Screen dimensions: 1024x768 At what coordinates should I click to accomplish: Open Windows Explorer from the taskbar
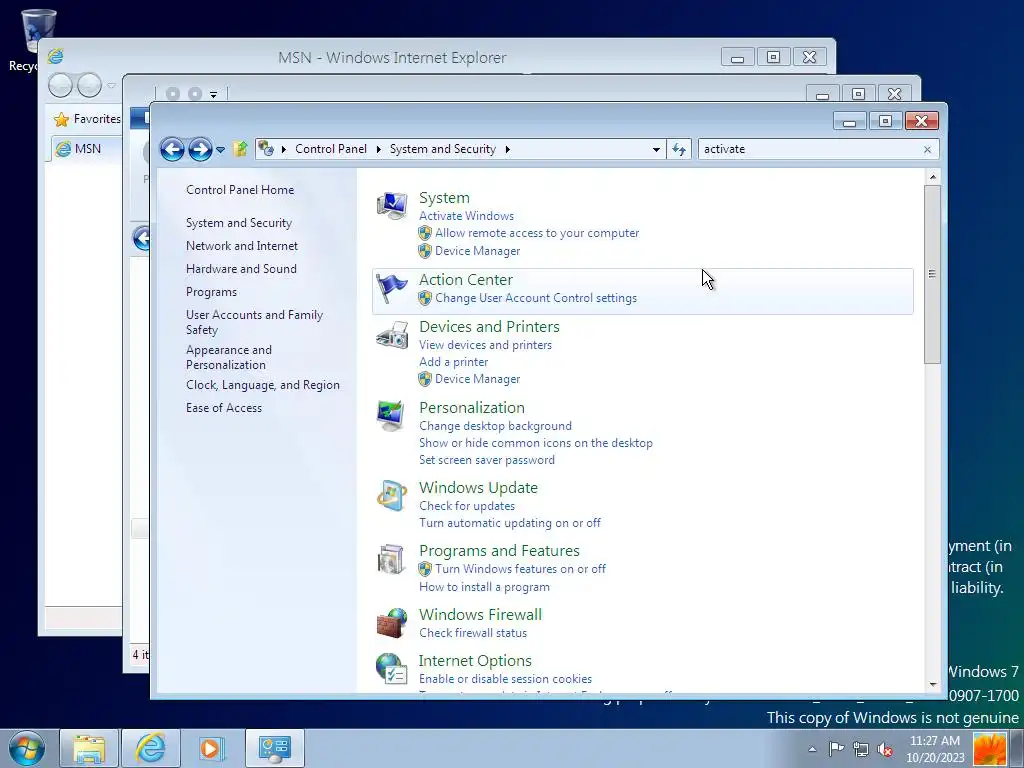(89, 748)
